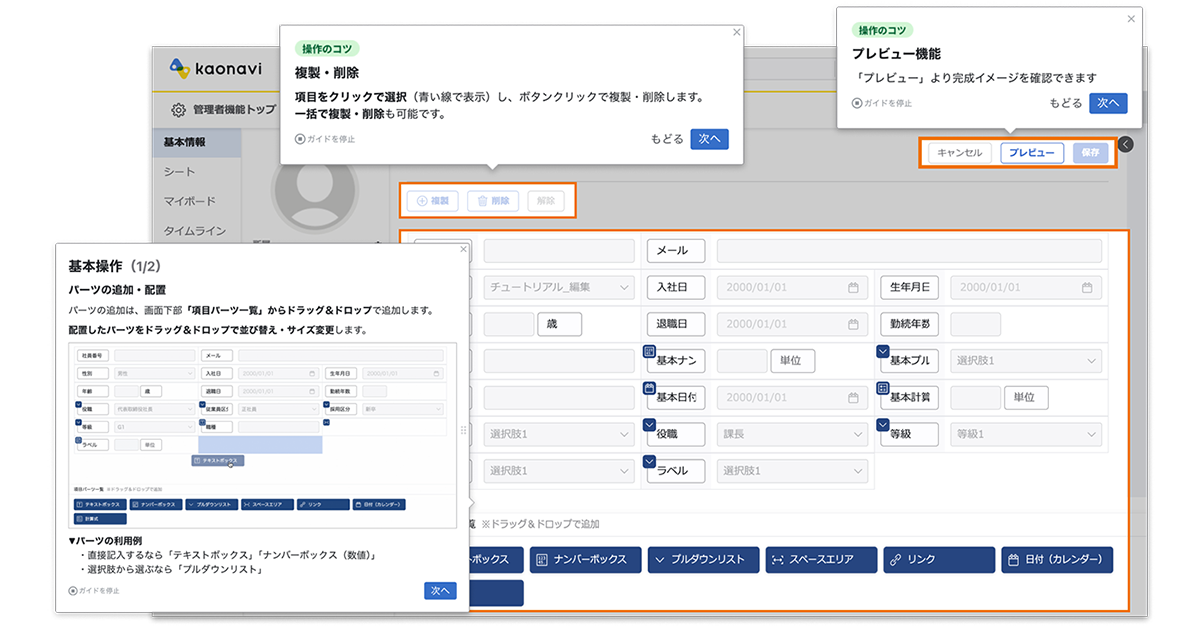Stop guide in 基本操作 tooltip

click(x=94, y=591)
